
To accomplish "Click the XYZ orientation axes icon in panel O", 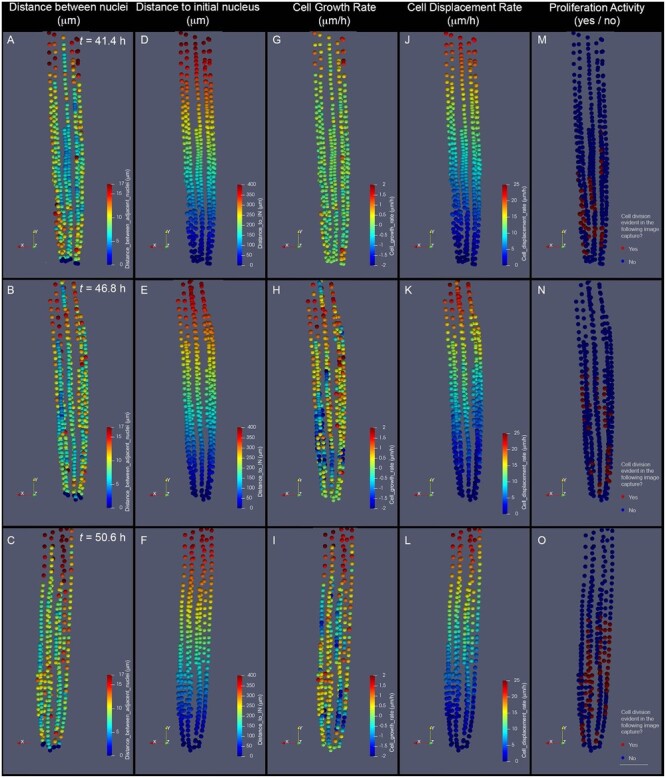I will (557, 736).
